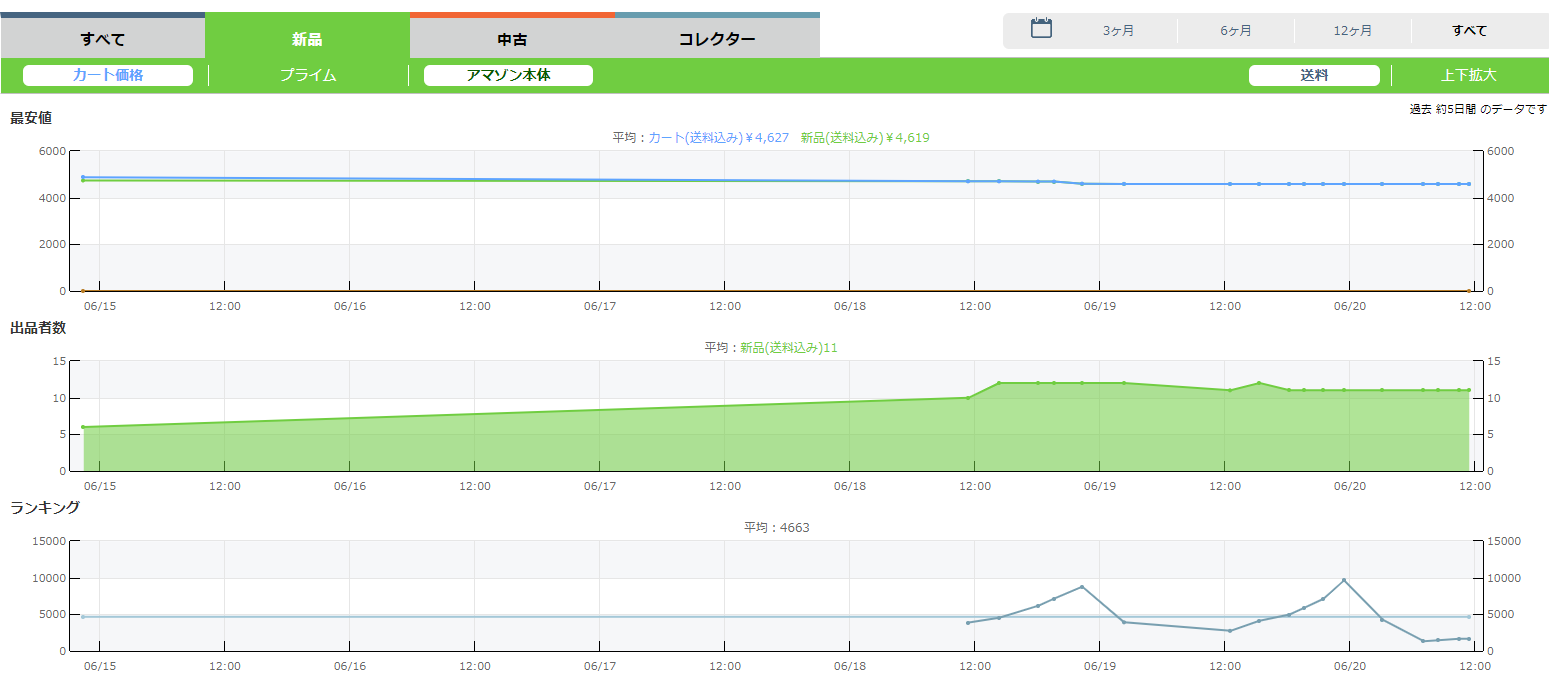Click the 新品(送料込み)11 legend in the 出品者数 chart
This screenshot has width=1549, height=683.
tap(788, 348)
